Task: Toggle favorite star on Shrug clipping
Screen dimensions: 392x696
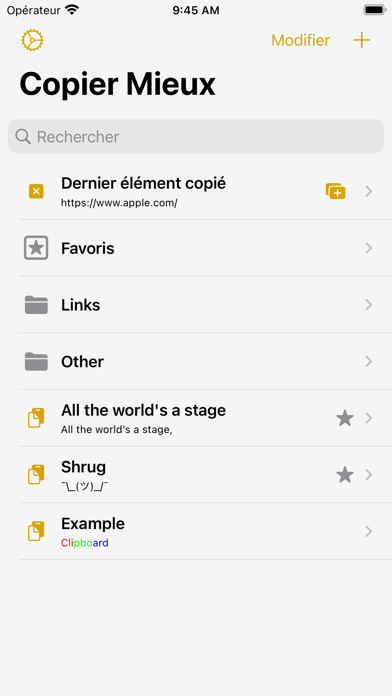Action: tap(345, 475)
